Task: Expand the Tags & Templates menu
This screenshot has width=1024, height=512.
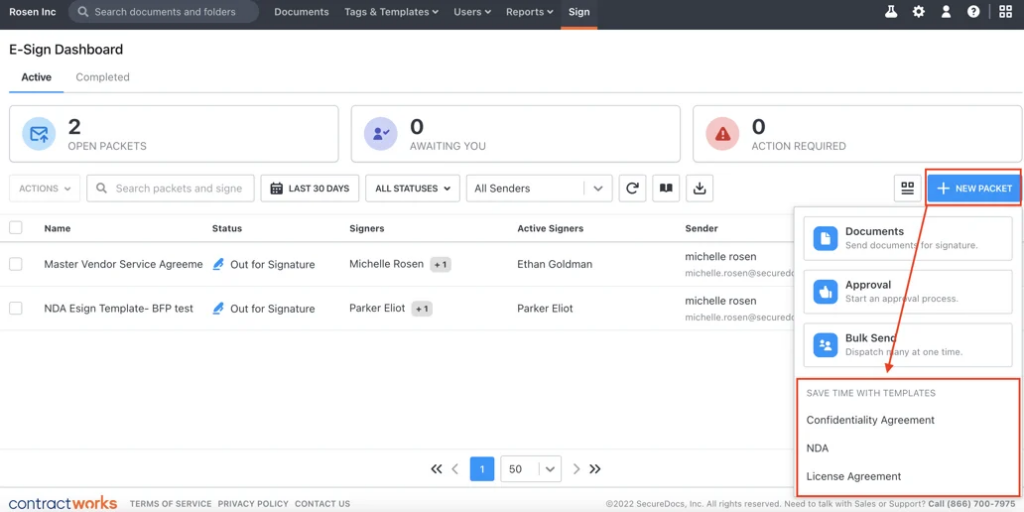Action: tap(391, 12)
